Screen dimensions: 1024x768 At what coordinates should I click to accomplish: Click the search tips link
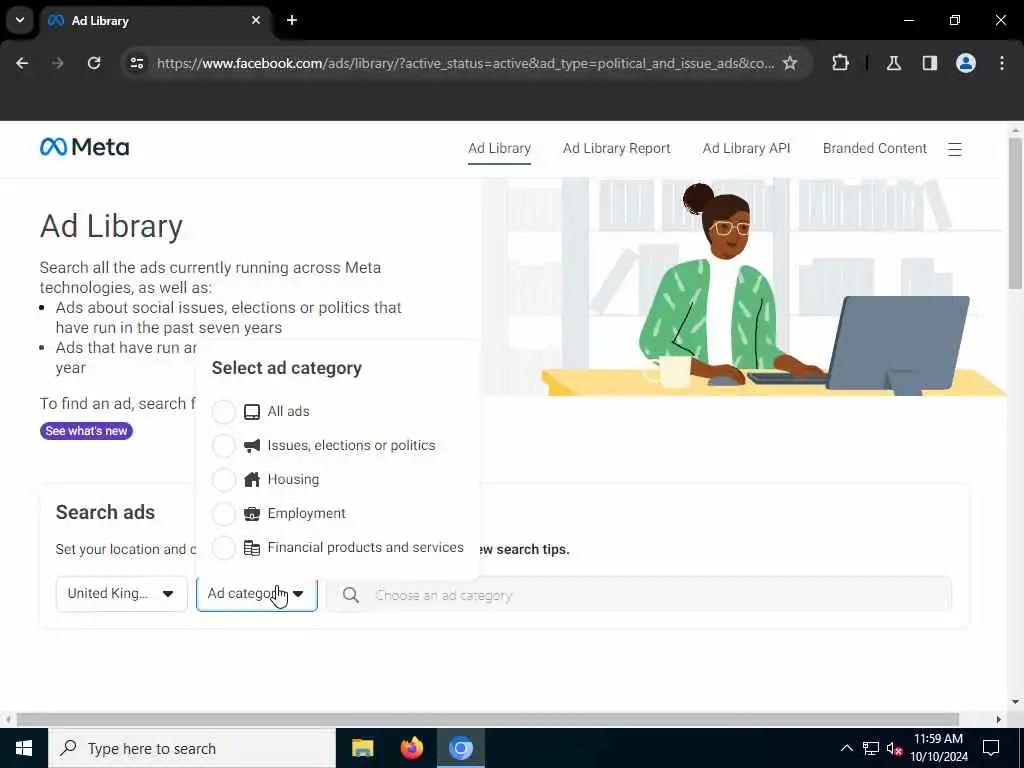click(523, 550)
